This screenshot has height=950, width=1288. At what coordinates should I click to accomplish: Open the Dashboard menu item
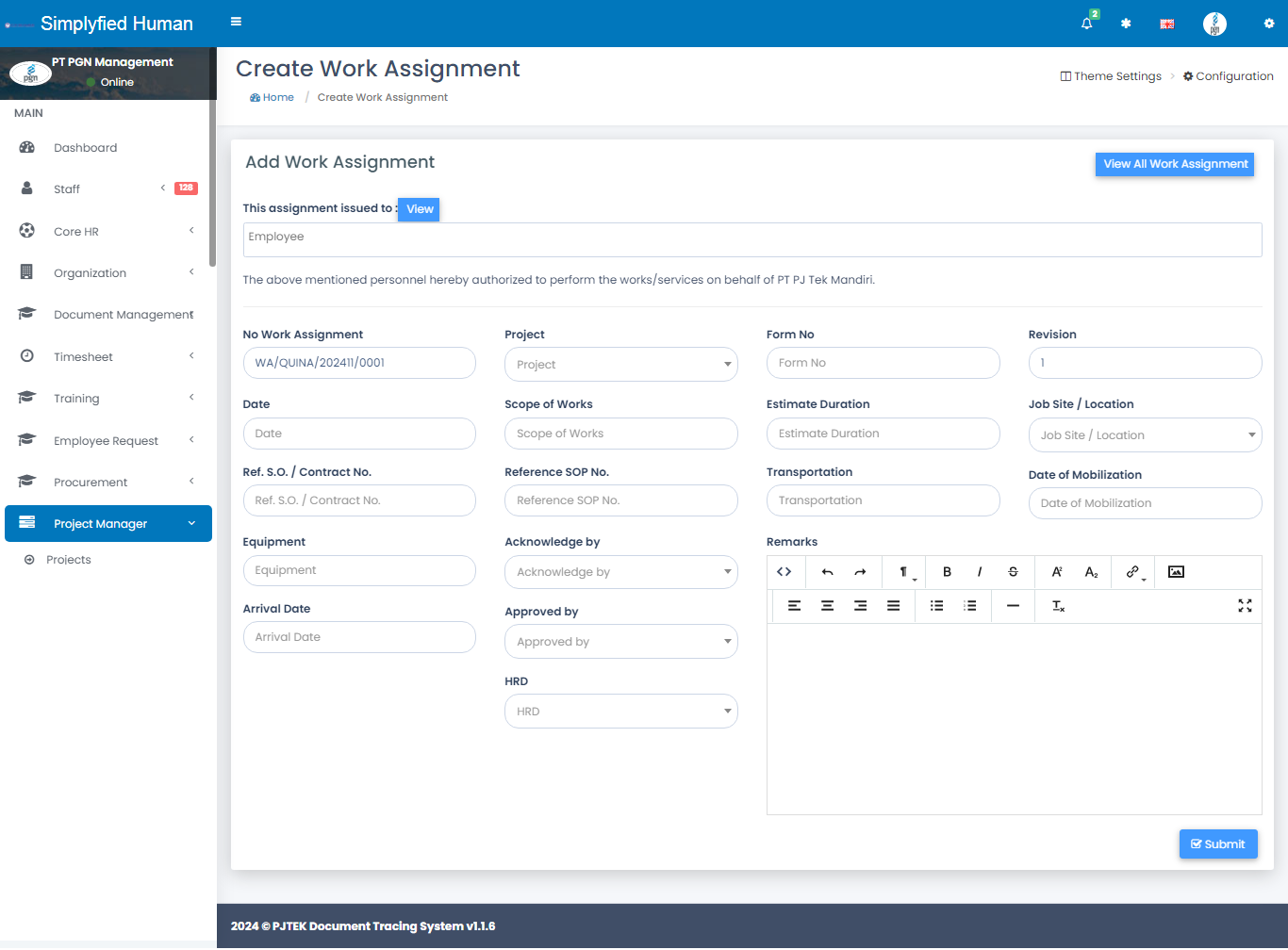[x=86, y=148]
